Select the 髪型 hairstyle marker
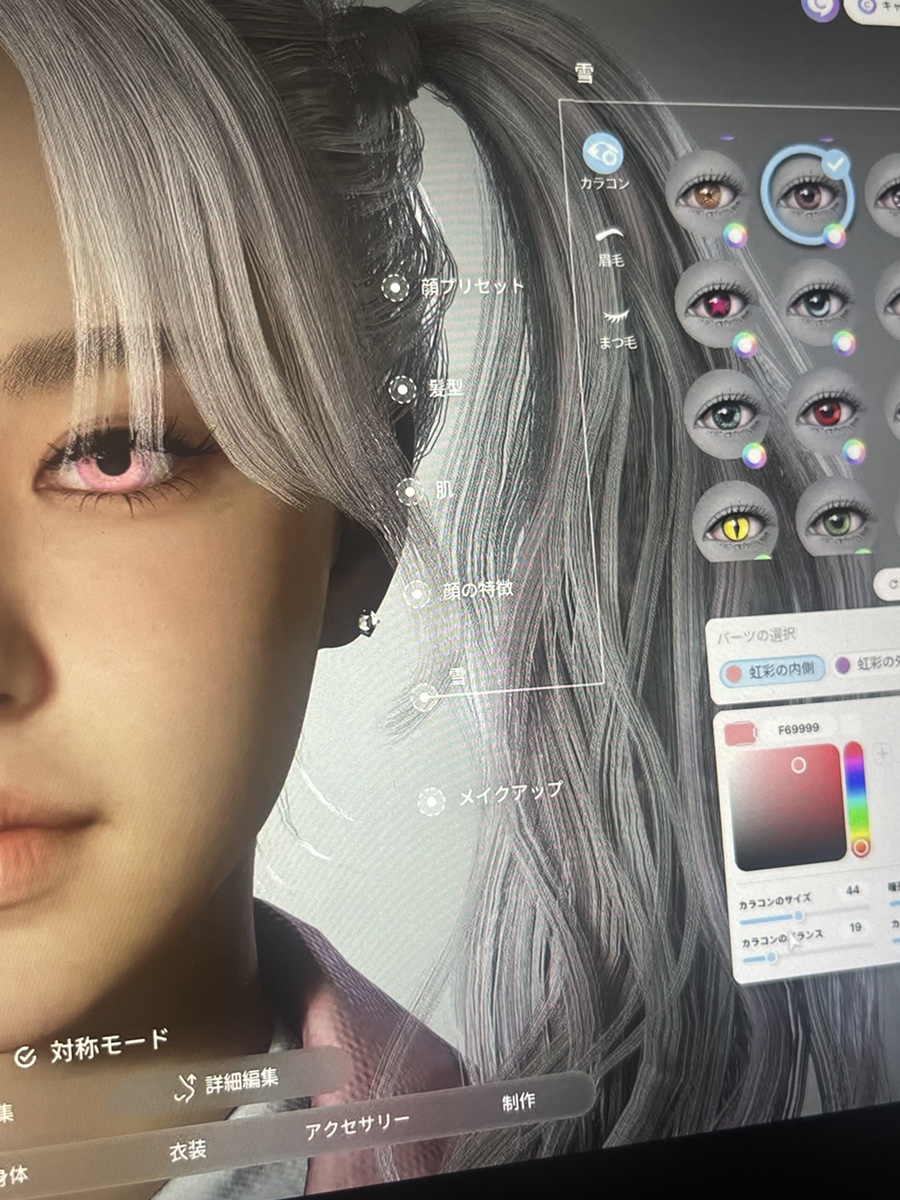Image resolution: width=900 pixels, height=1200 pixels. pyautogui.click(x=402, y=389)
